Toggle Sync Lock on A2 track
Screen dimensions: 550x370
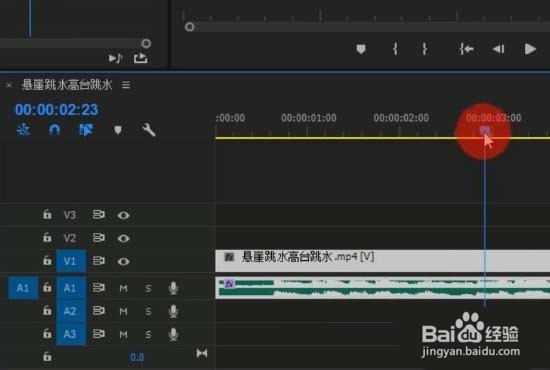[x=99, y=311]
